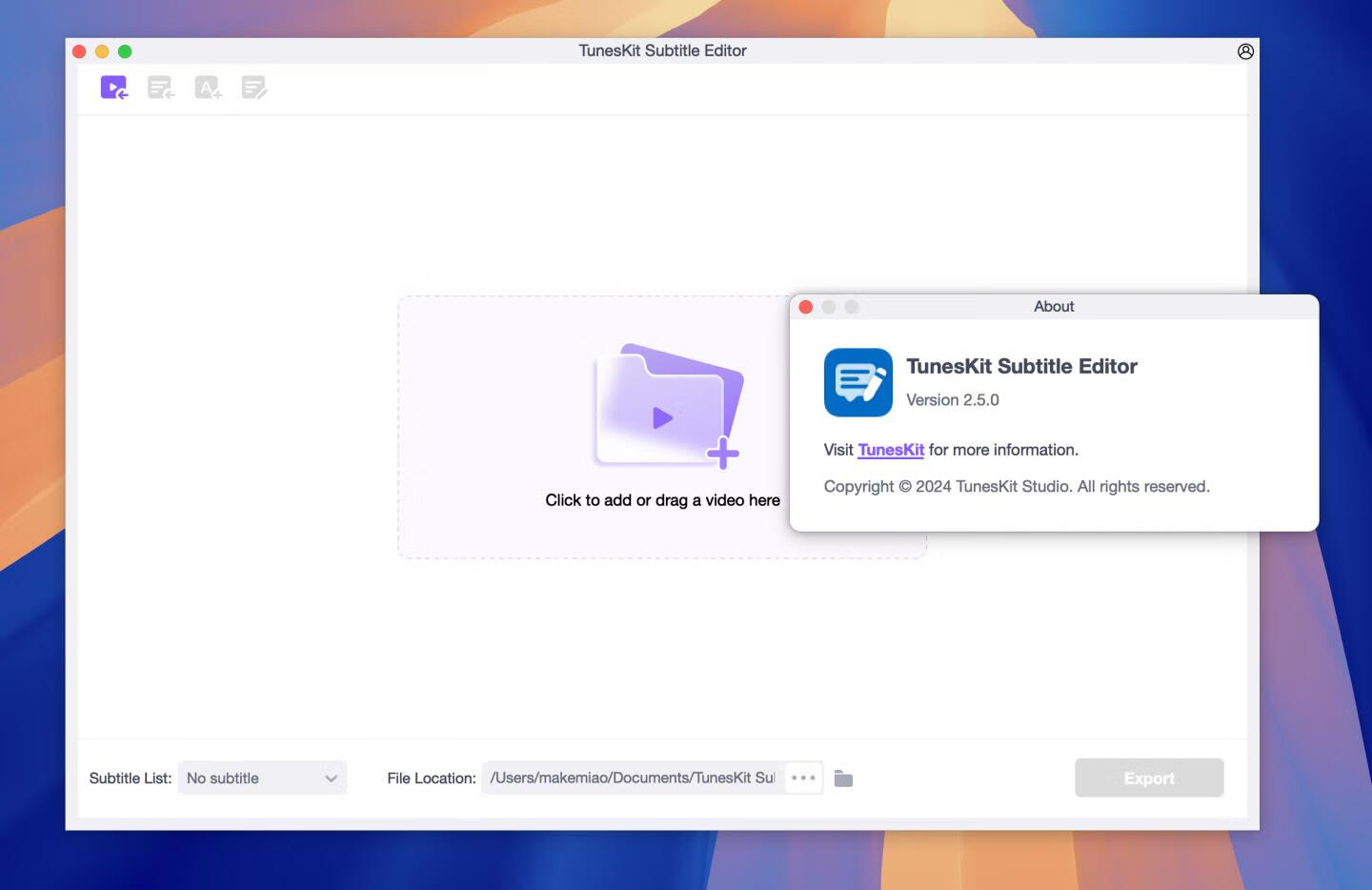Click the green maximize button of main window
This screenshot has width=1372, height=890.
[125, 51]
